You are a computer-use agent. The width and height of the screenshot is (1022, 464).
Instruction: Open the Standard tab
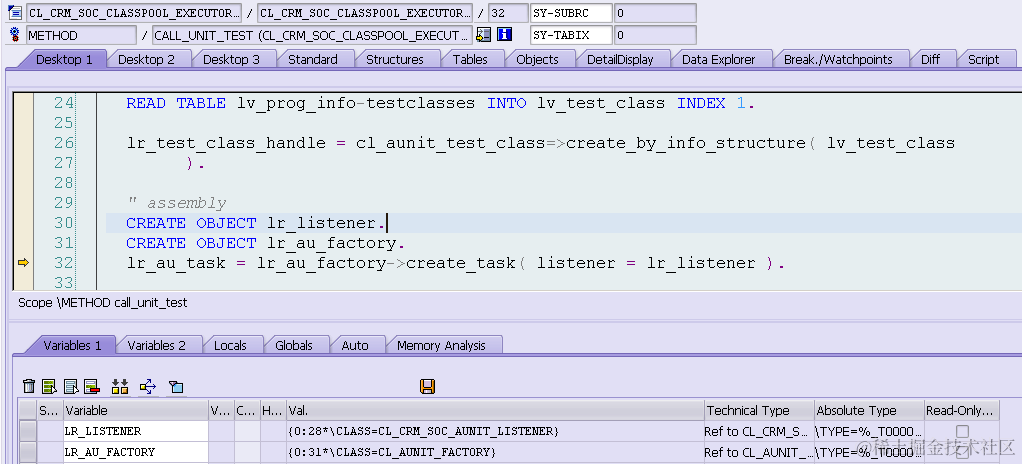tap(313, 59)
